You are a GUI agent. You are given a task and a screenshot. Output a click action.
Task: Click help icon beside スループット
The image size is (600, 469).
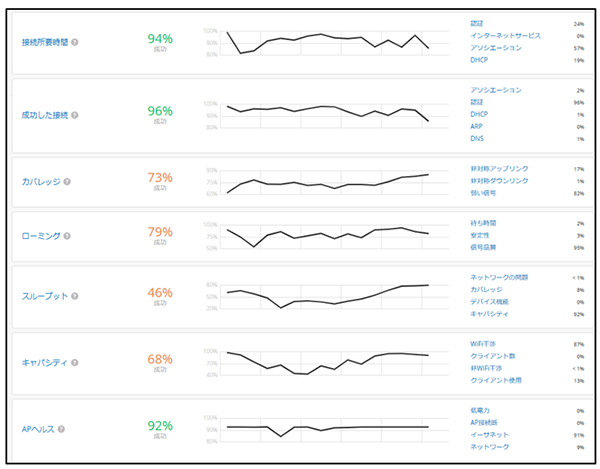73,297
